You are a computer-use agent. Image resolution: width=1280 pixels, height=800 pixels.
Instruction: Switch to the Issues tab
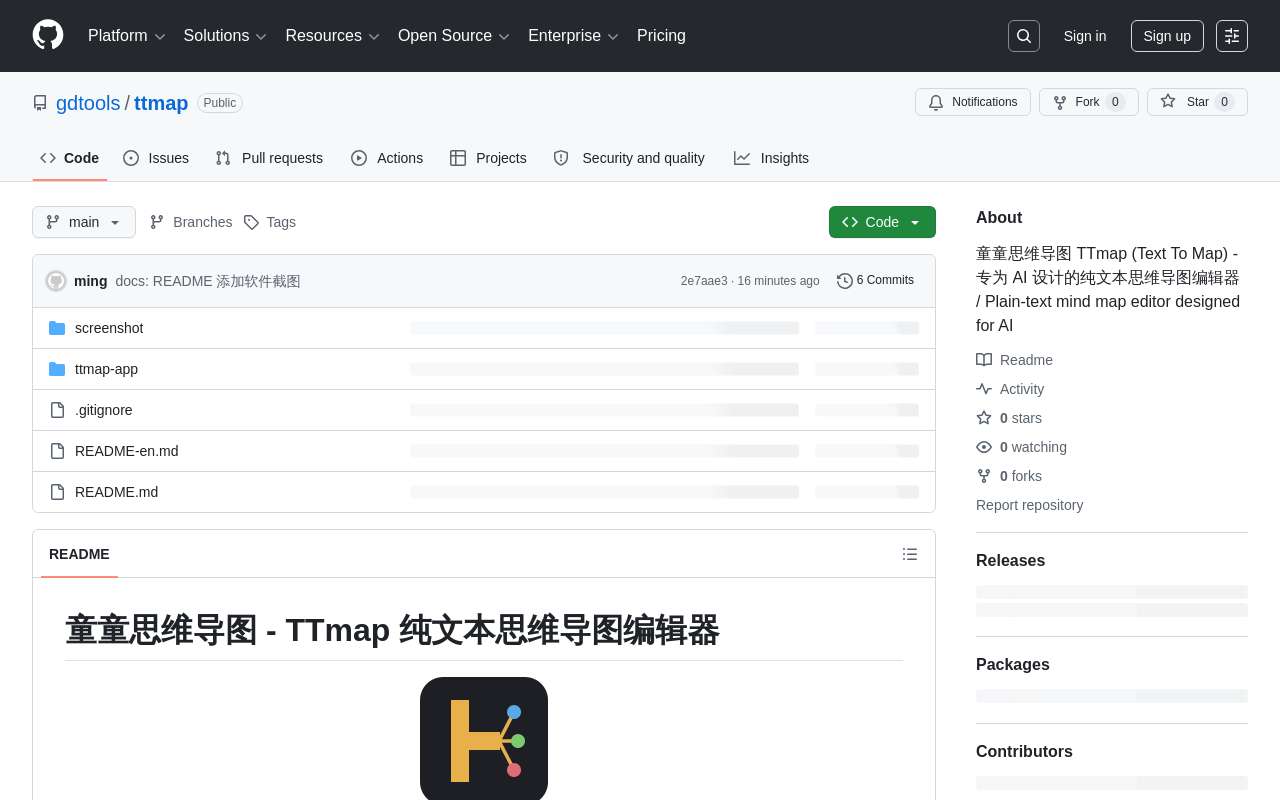coord(156,158)
